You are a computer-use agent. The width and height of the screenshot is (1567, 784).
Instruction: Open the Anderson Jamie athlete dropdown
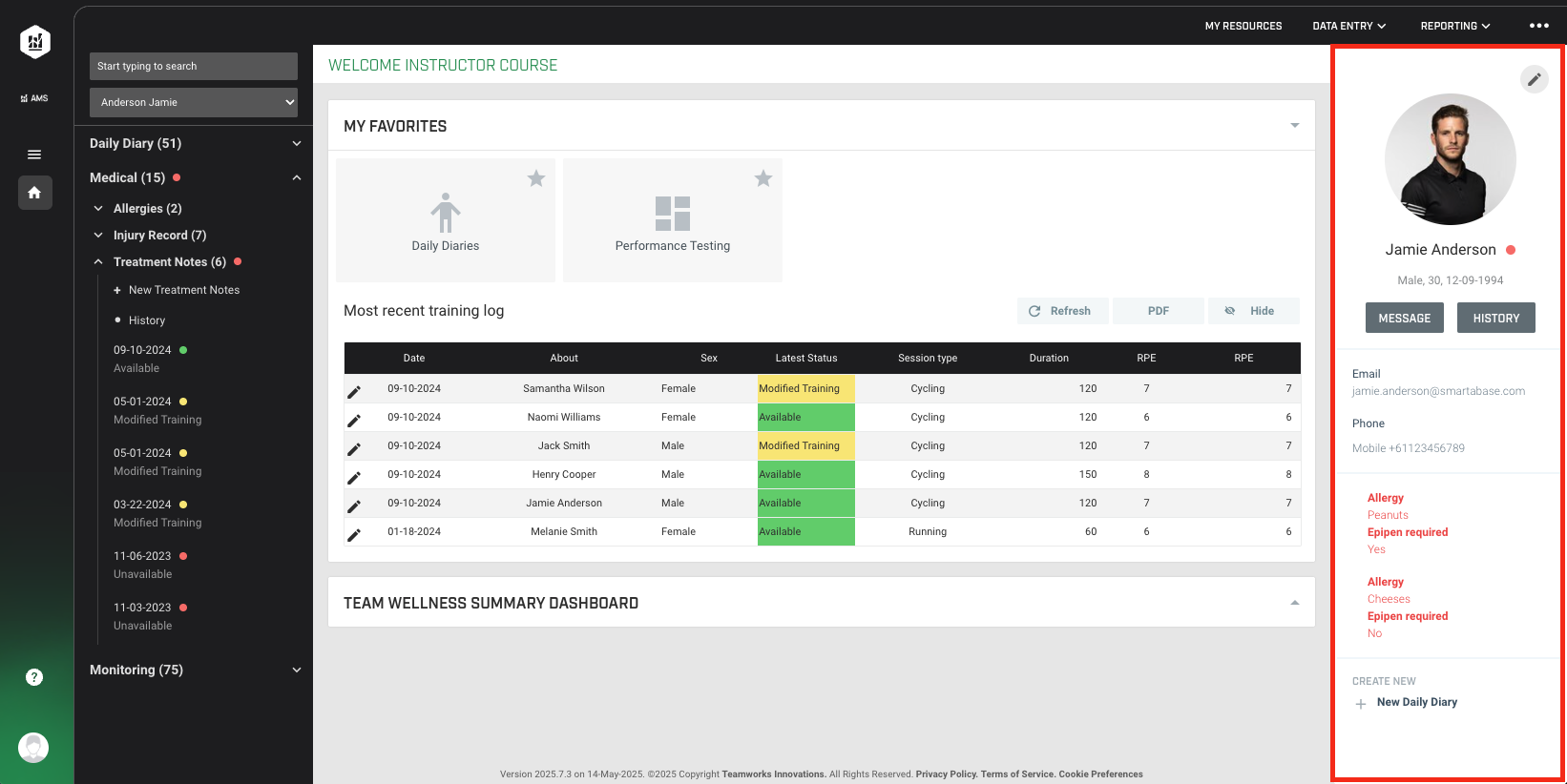[194, 102]
